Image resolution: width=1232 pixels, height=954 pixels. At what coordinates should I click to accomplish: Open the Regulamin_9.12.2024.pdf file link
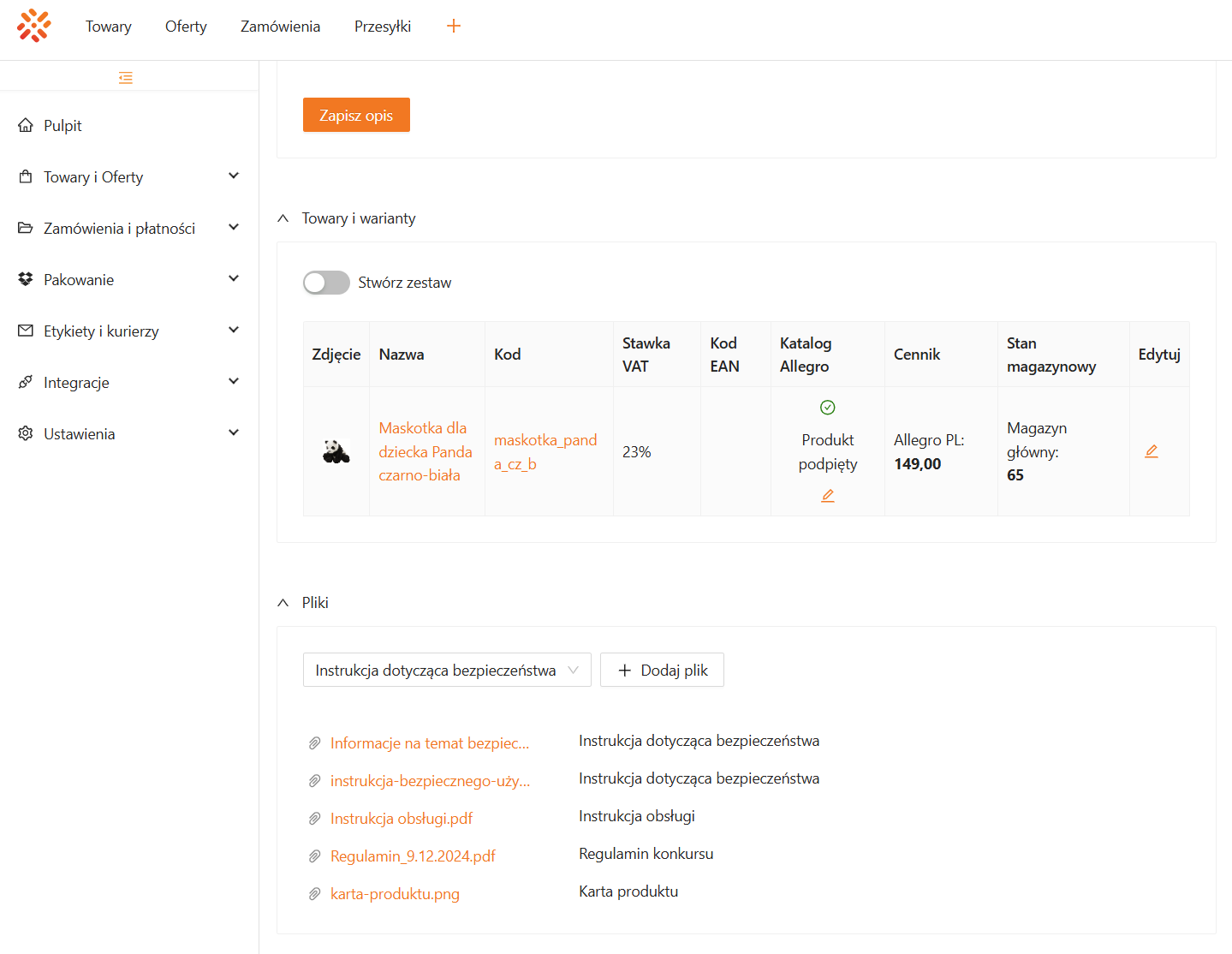tap(413, 856)
